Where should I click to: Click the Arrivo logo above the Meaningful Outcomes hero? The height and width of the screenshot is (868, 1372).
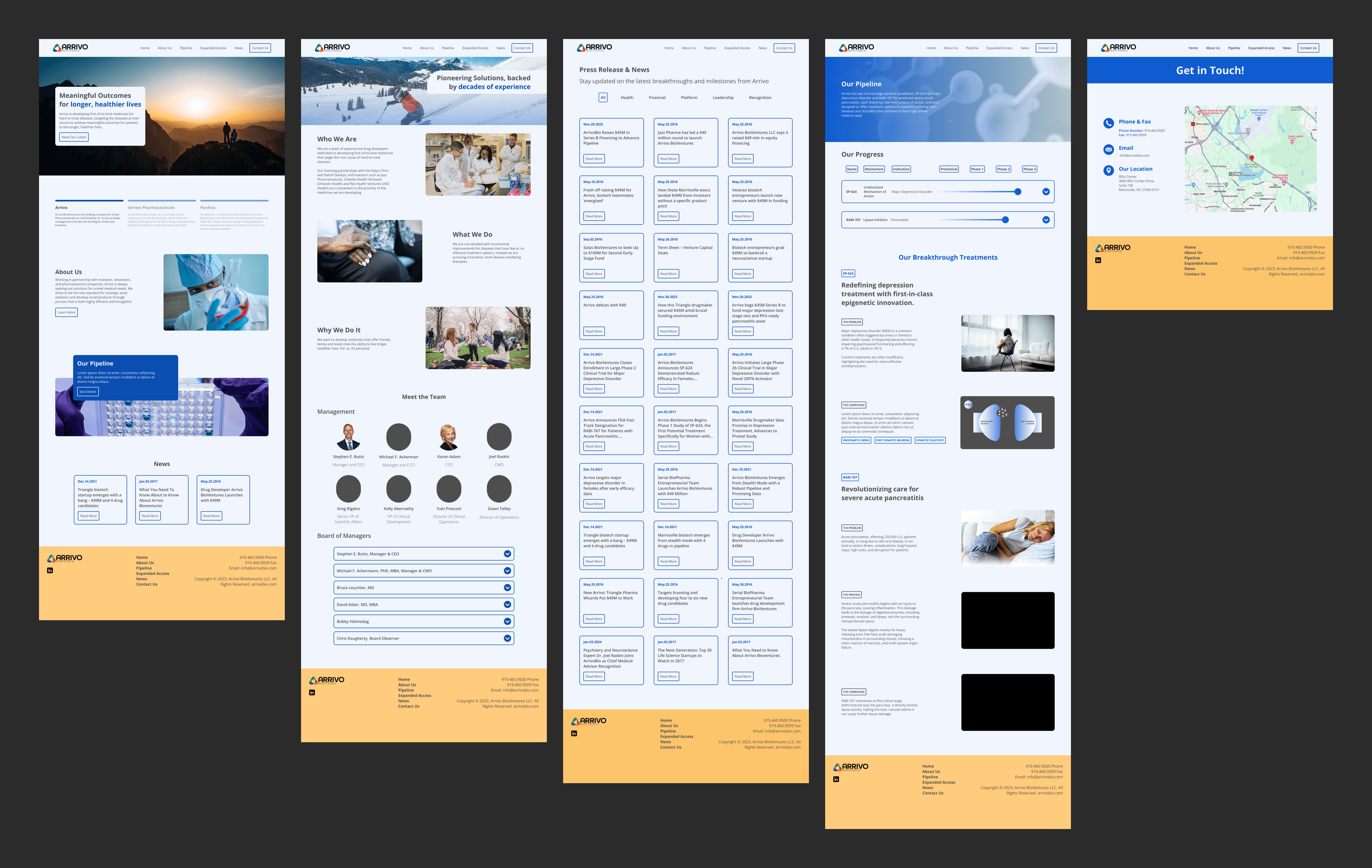tap(70, 48)
